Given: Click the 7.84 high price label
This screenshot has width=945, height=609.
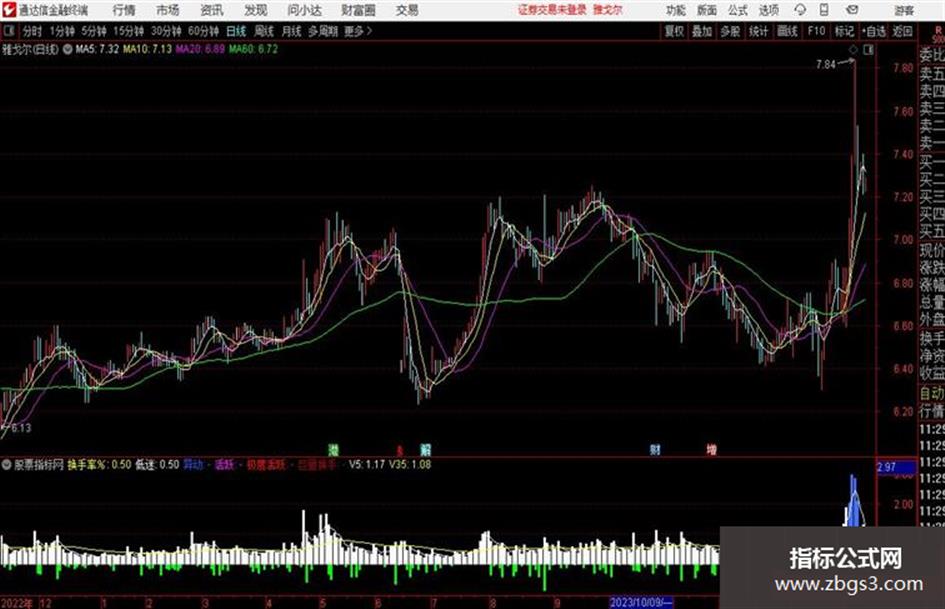Looking at the screenshot, I should point(826,65).
